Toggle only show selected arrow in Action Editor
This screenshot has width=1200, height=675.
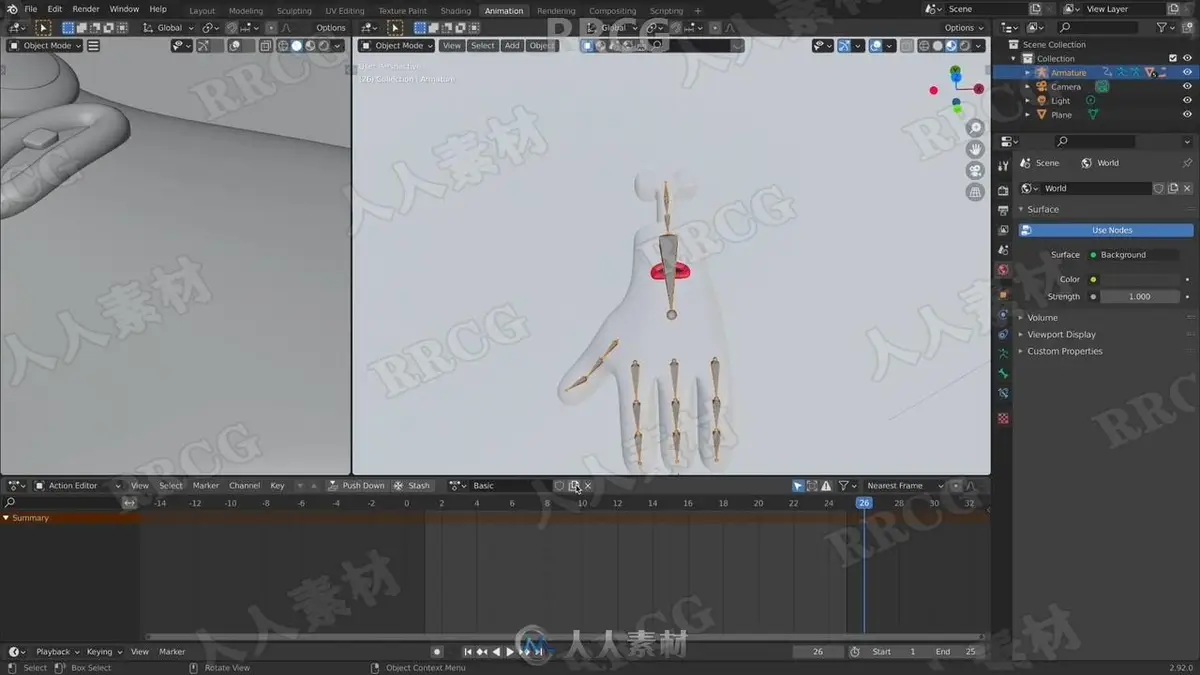click(x=797, y=486)
